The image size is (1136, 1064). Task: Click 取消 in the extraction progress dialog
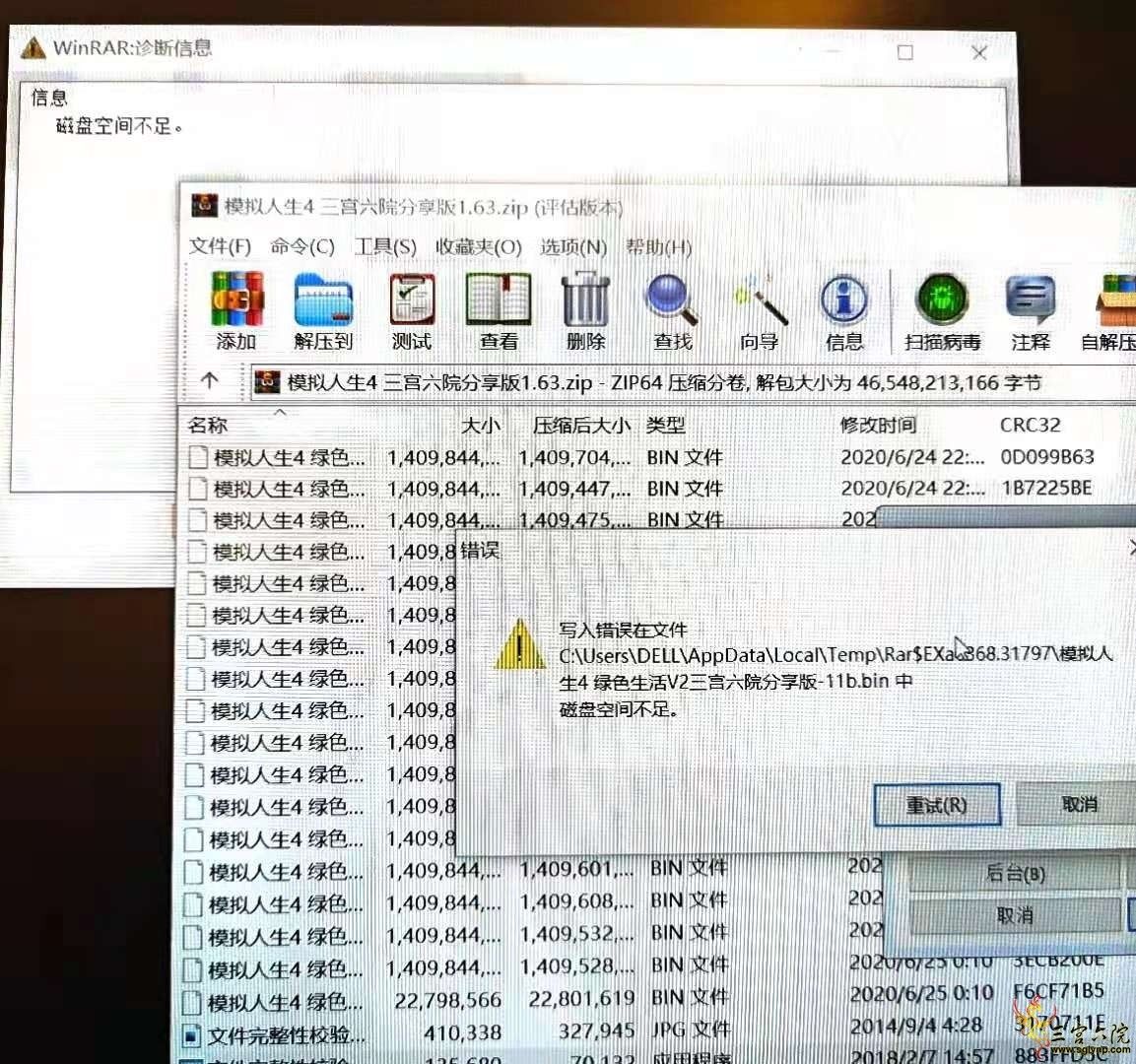tap(1015, 915)
